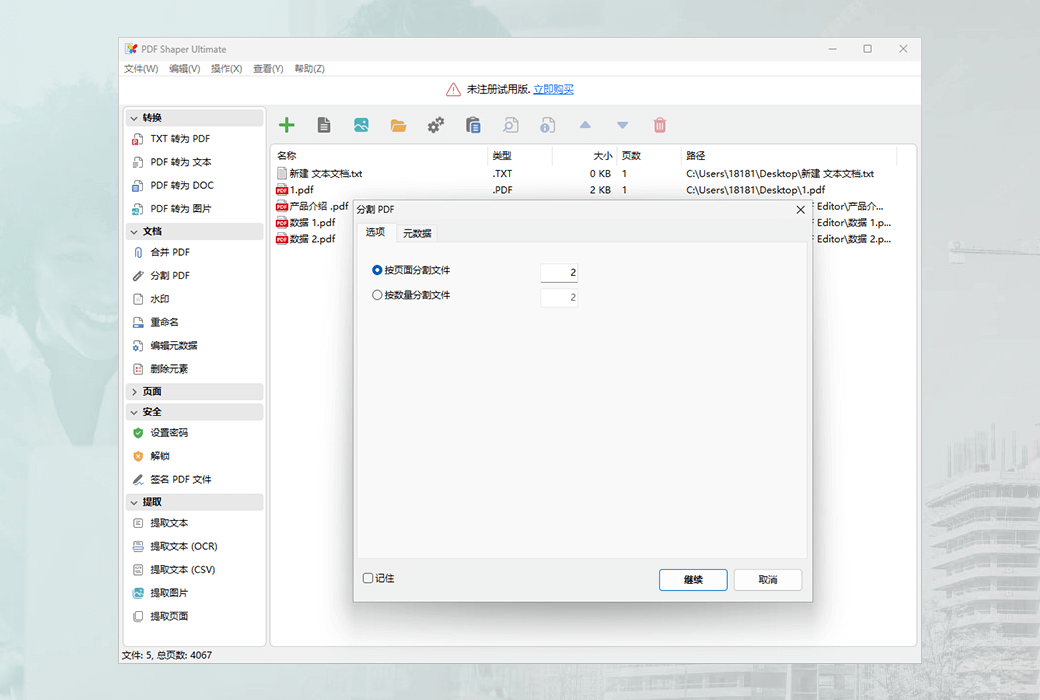
Task: Select 按页面分割文件 radio button
Action: [376, 272]
